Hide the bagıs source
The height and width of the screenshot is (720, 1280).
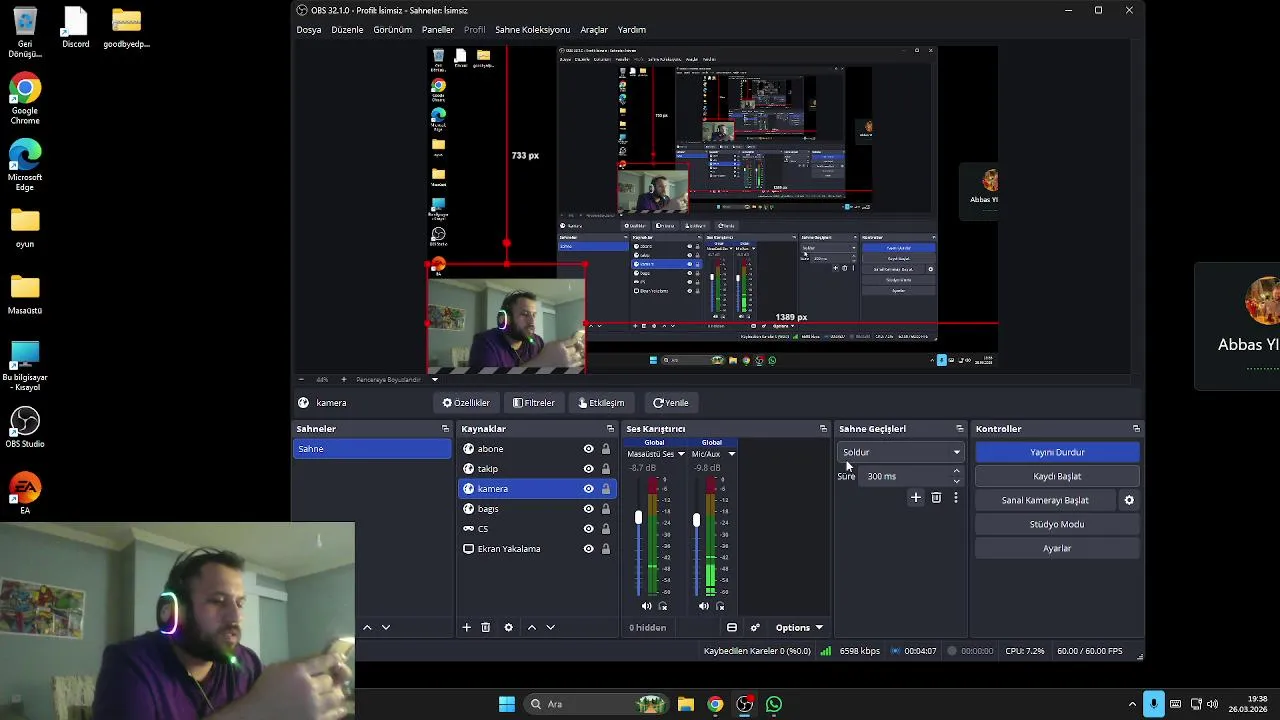click(x=589, y=509)
